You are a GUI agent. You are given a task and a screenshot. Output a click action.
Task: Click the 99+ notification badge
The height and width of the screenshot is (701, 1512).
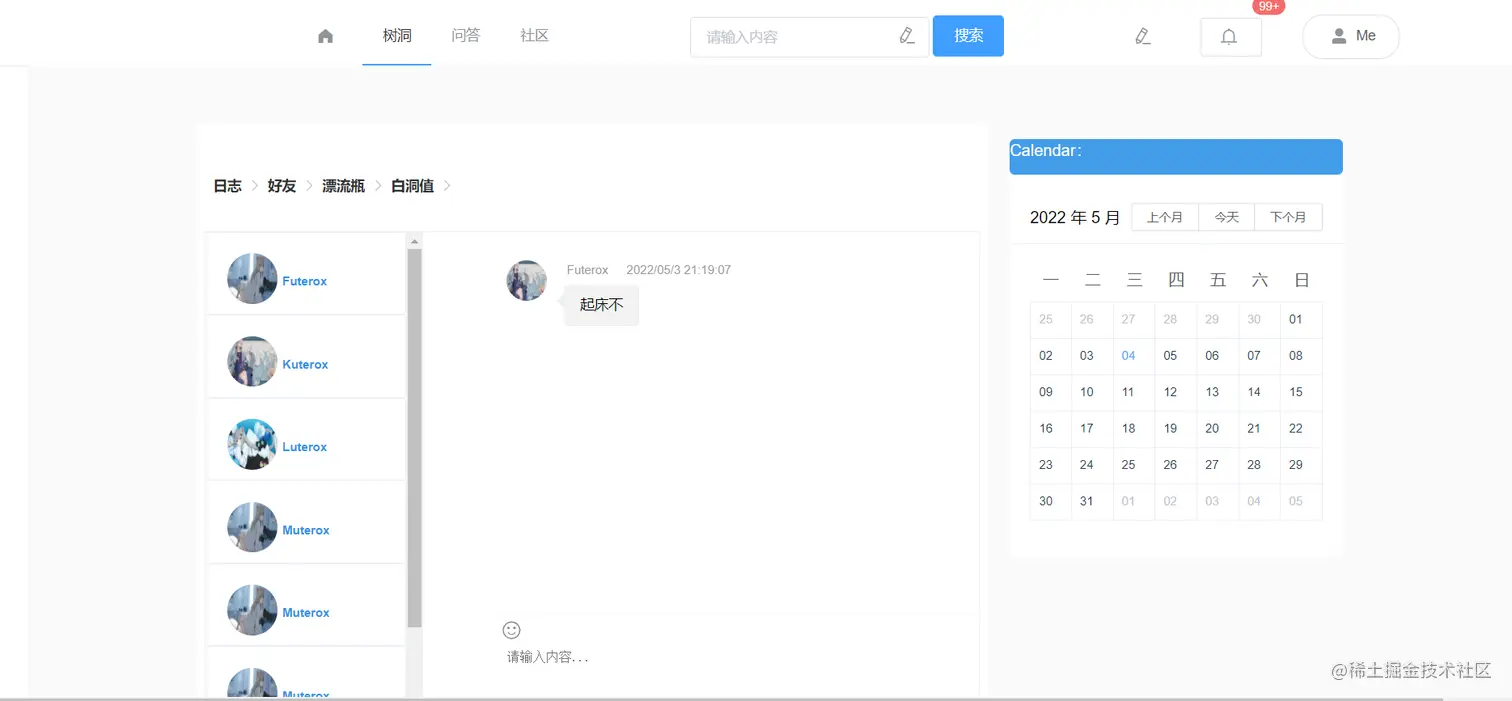tap(1268, 7)
